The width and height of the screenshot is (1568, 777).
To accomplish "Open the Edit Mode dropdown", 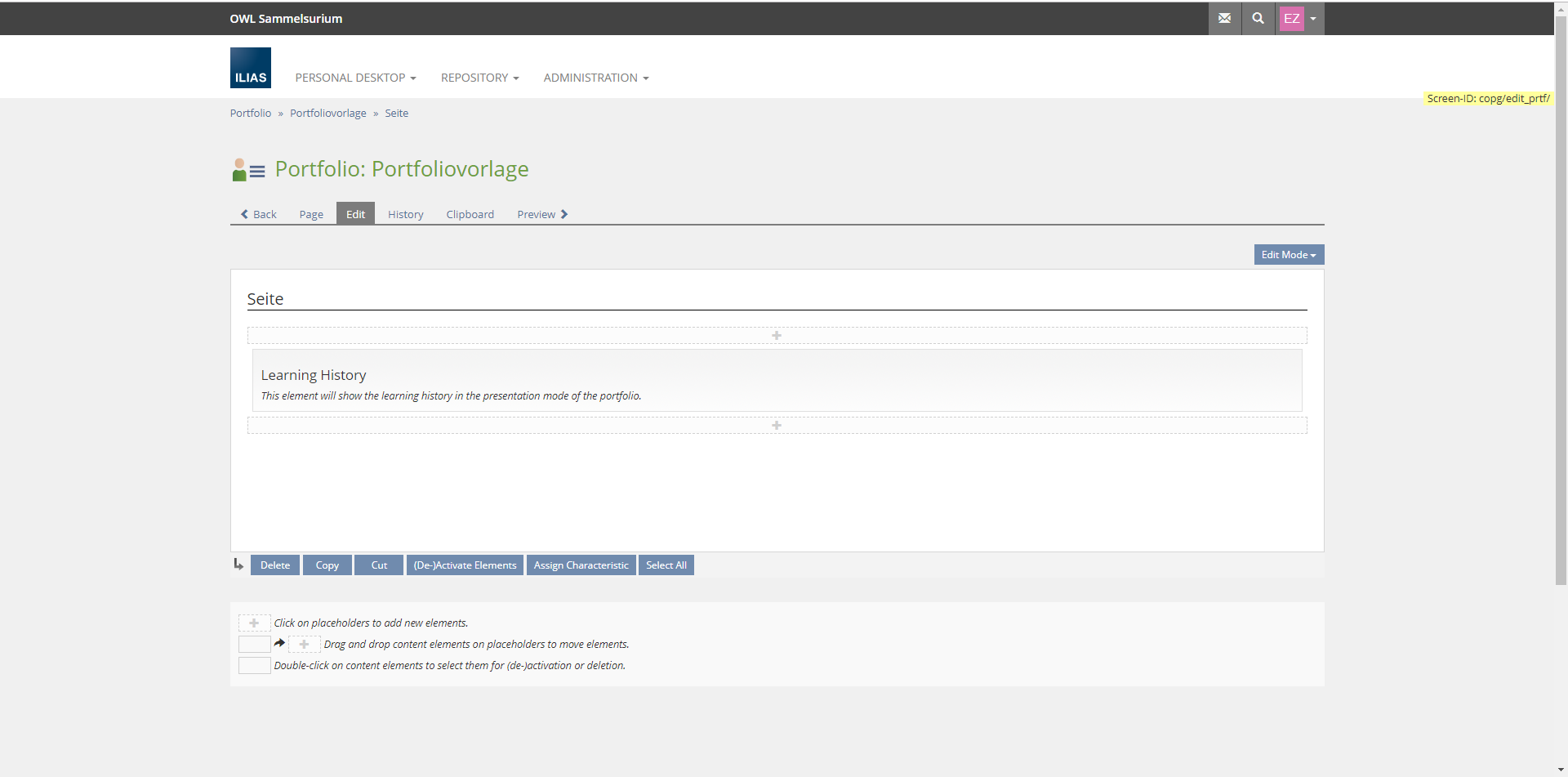I will click(1288, 255).
